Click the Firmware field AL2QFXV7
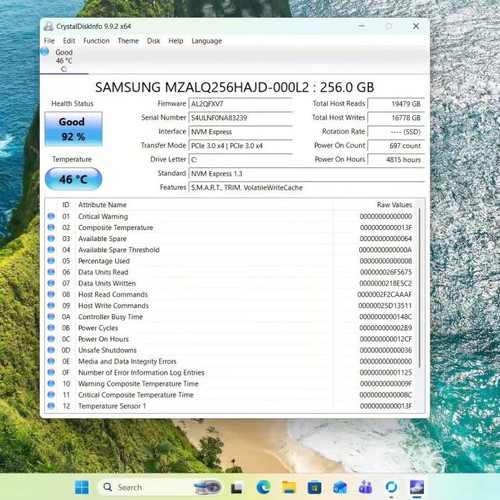This screenshot has height=500, width=500. pos(240,104)
